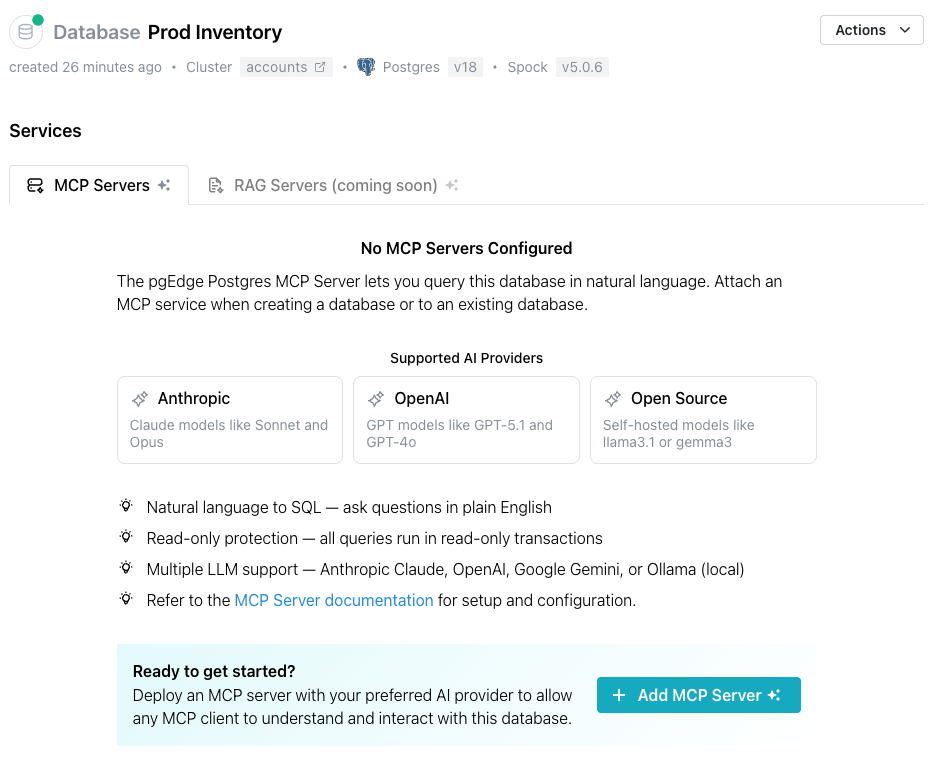Open the accounts cluster link
The width and height of the screenshot is (932, 762).
pos(279,67)
